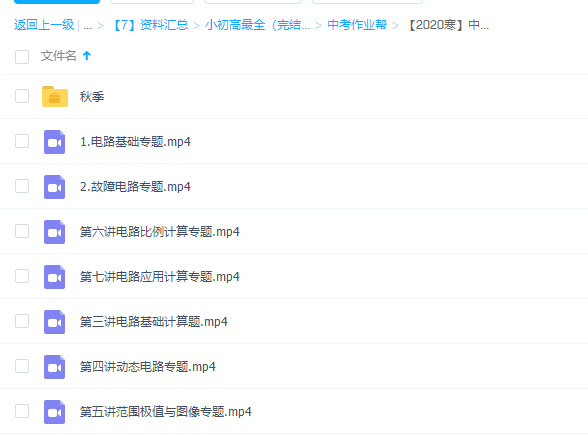Screen dimensions: 588x435
Task: Click video icon for 第六讲电路比例计算专题.mp4
Action: coord(54,232)
